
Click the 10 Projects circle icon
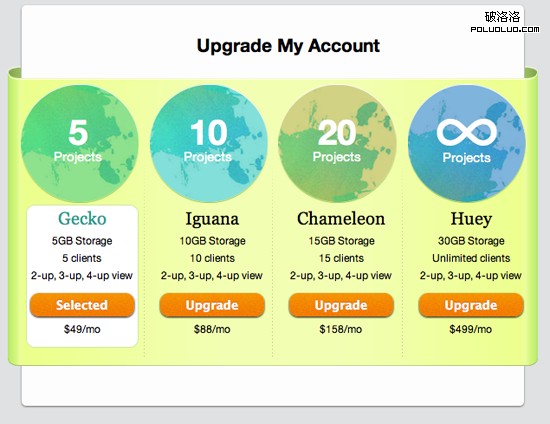pos(209,144)
